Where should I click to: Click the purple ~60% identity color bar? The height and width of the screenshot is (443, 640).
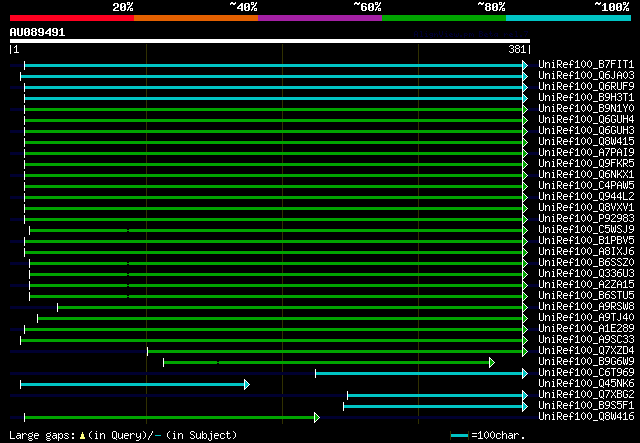pos(320,18)
